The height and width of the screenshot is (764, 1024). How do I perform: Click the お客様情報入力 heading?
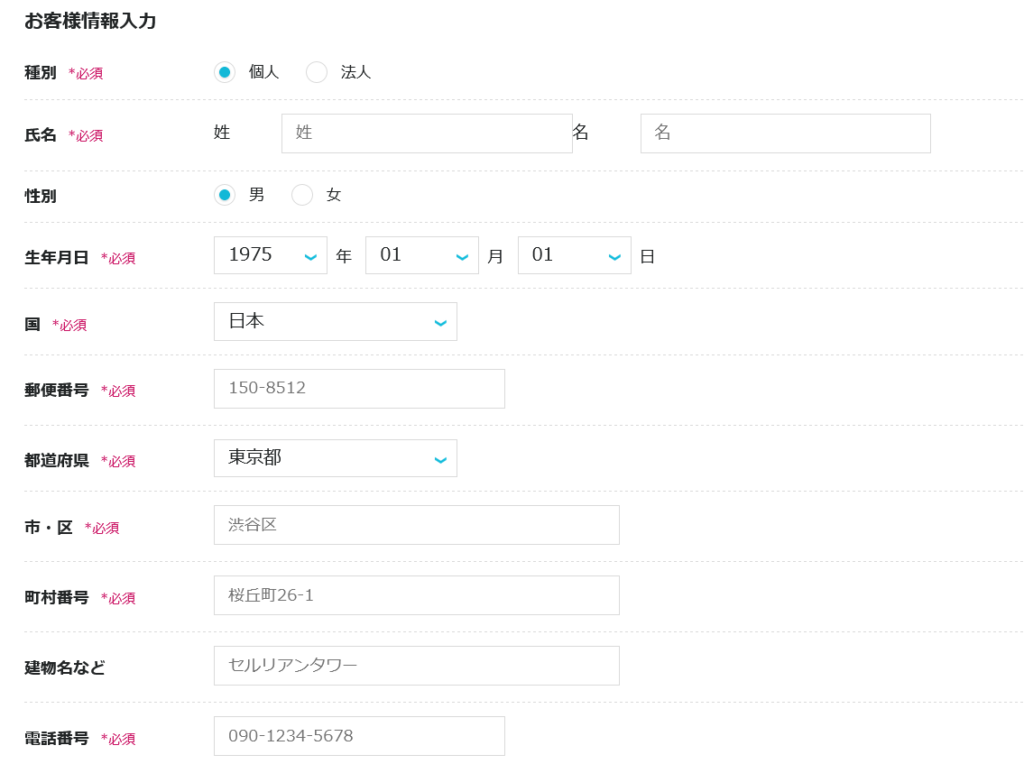click(x=90, y=21)
